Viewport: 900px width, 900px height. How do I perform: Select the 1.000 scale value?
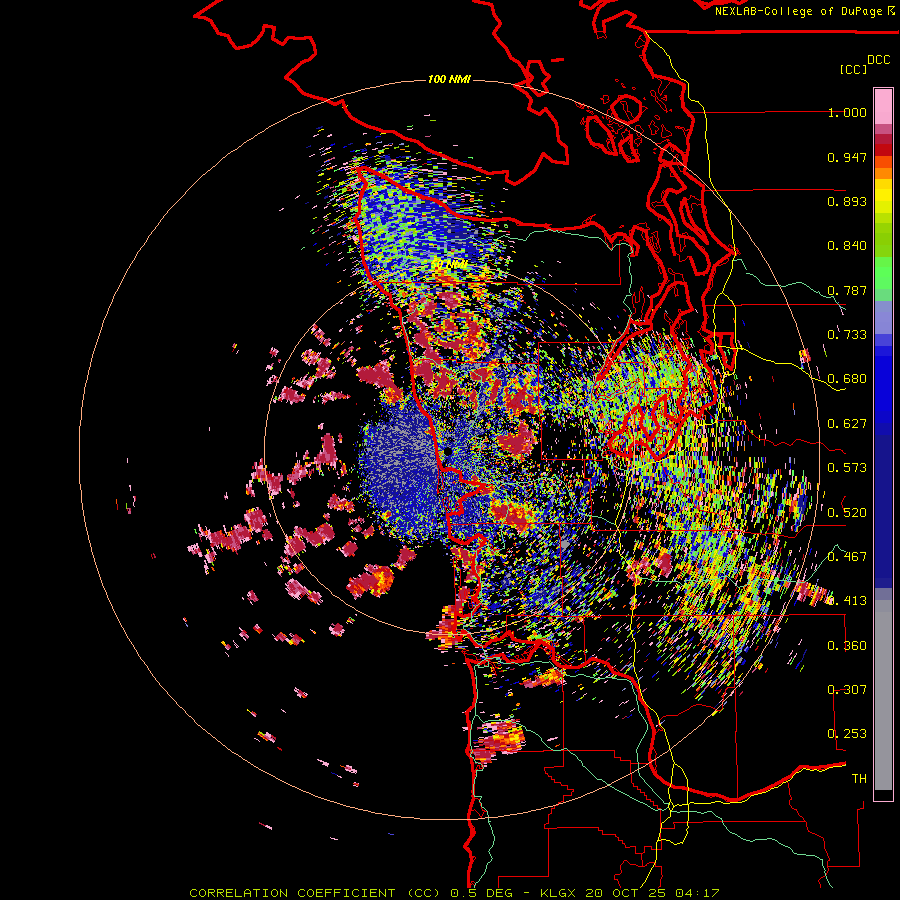point(847,112)
